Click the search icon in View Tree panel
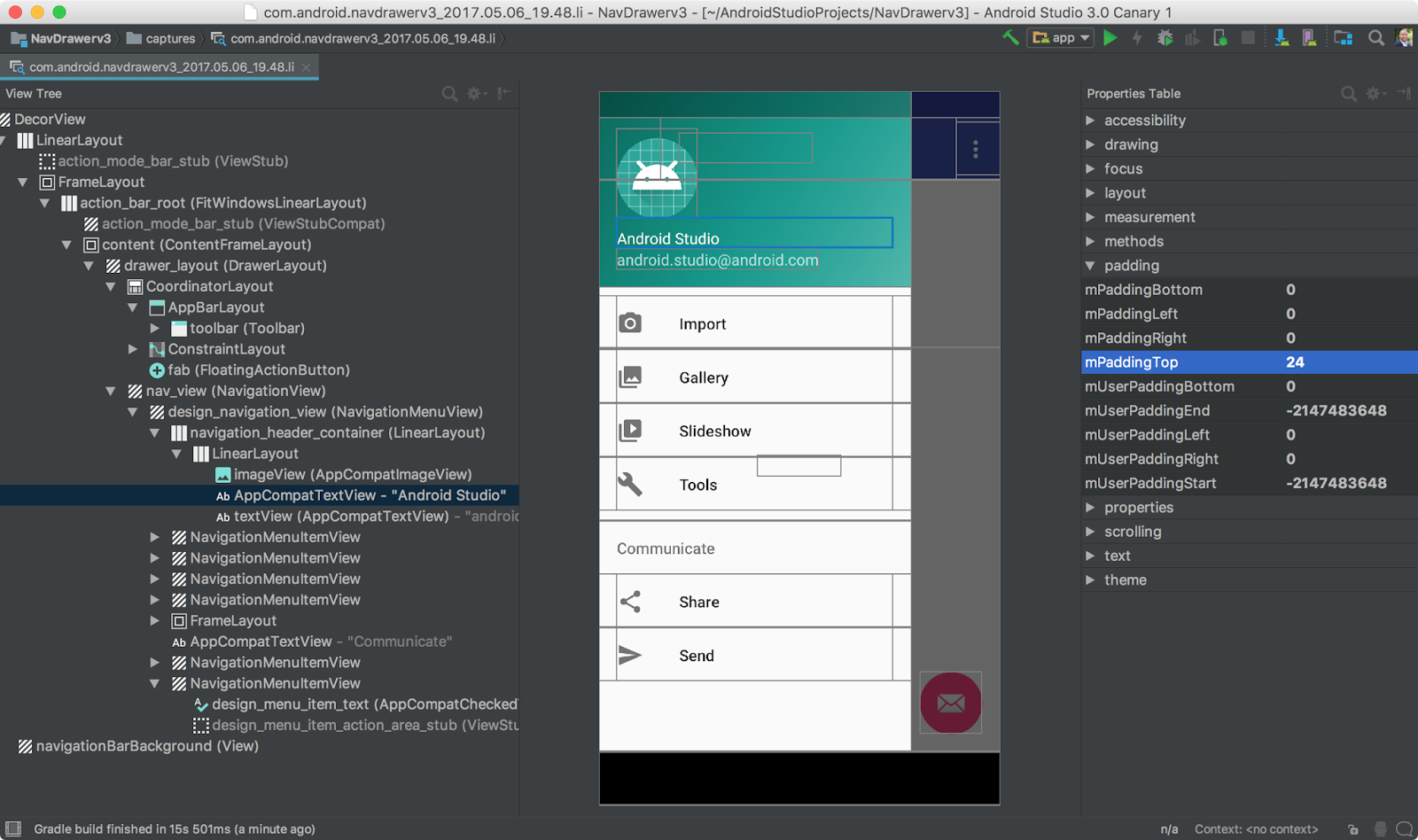Screen dimensions: 1418x840 (x=449, y=94)
